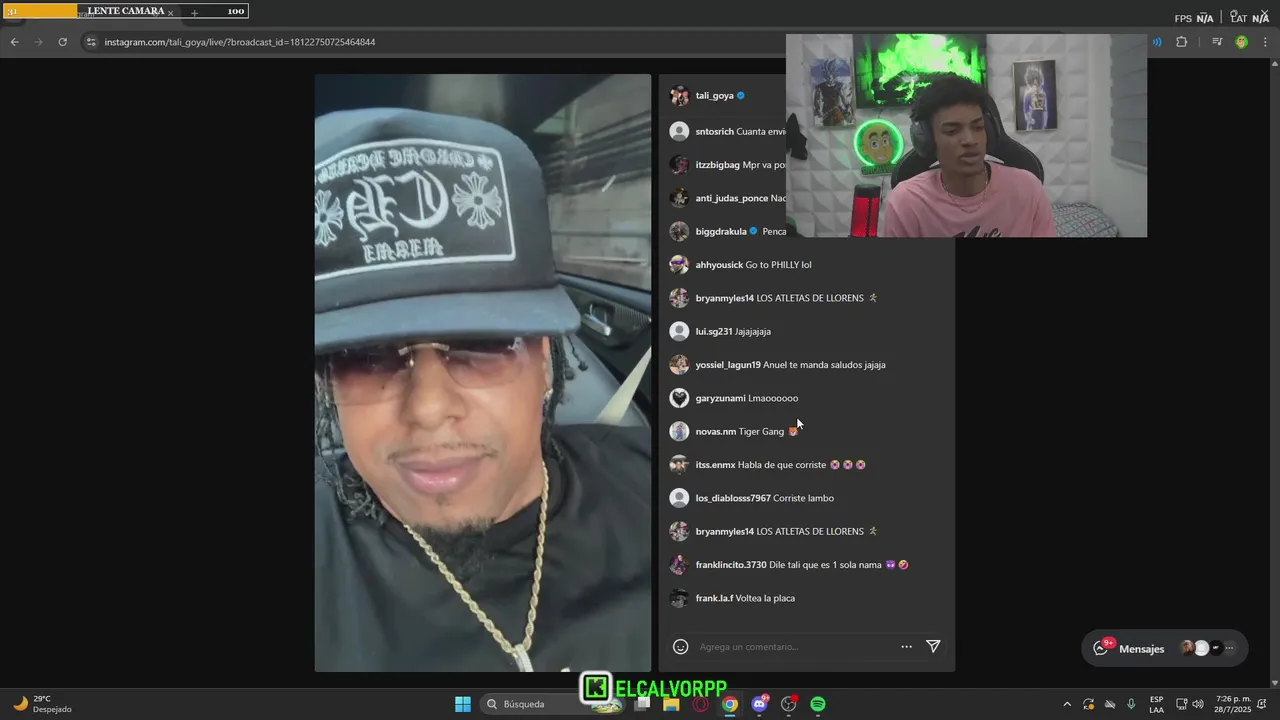Open the clock showing 7:26 p. m.

click(x=1233, y=704)
